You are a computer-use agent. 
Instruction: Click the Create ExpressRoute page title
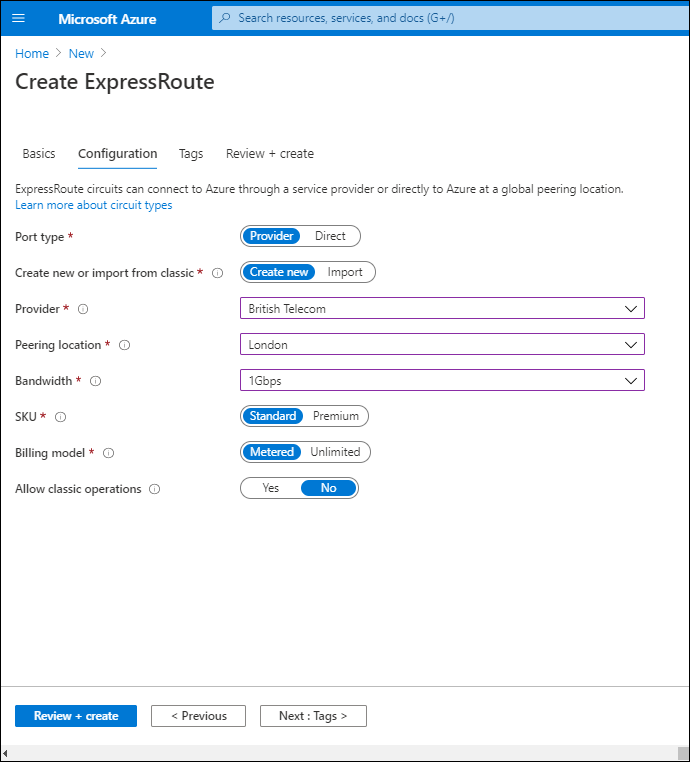click(x=115, y=82)
